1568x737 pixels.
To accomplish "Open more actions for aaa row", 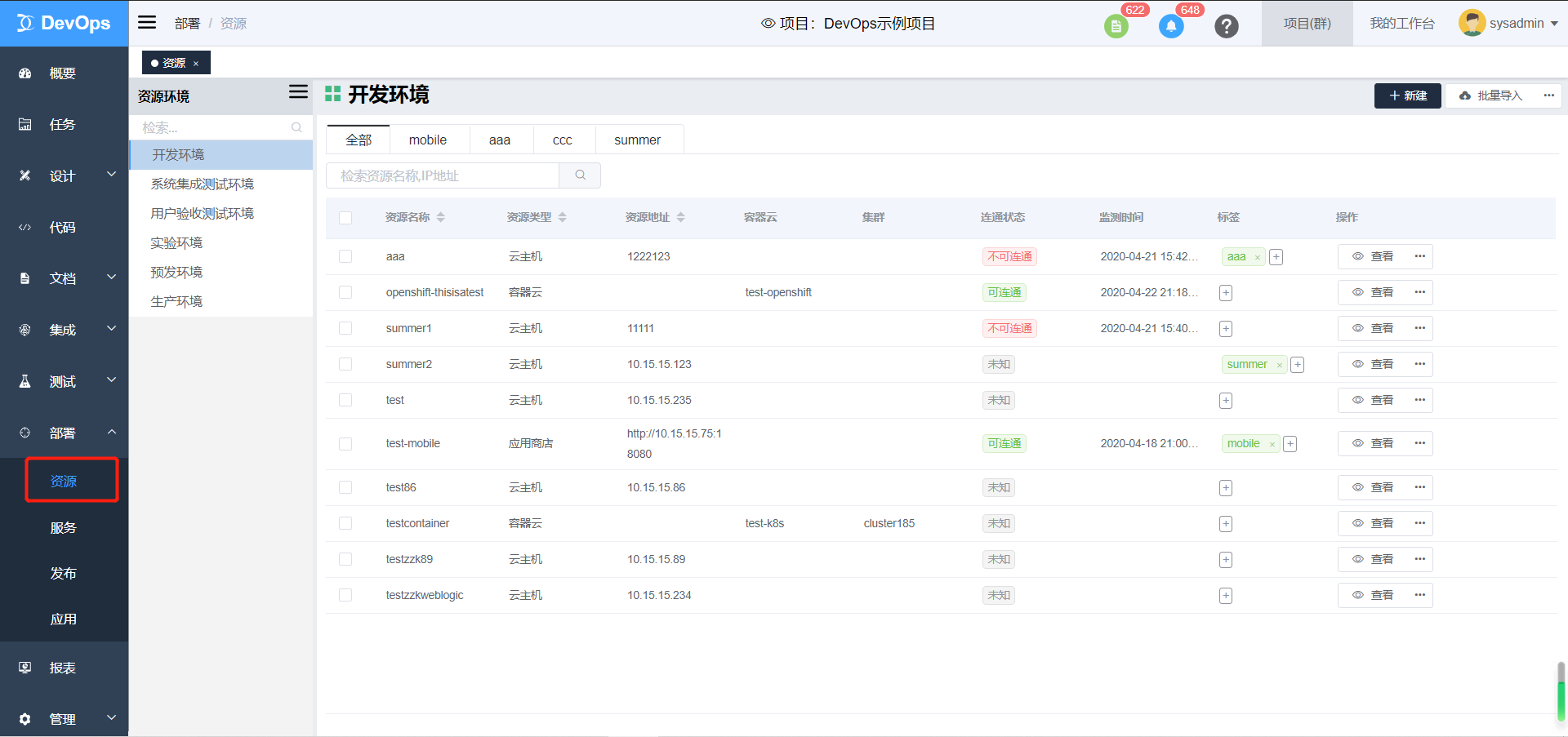I will 1419,256.
